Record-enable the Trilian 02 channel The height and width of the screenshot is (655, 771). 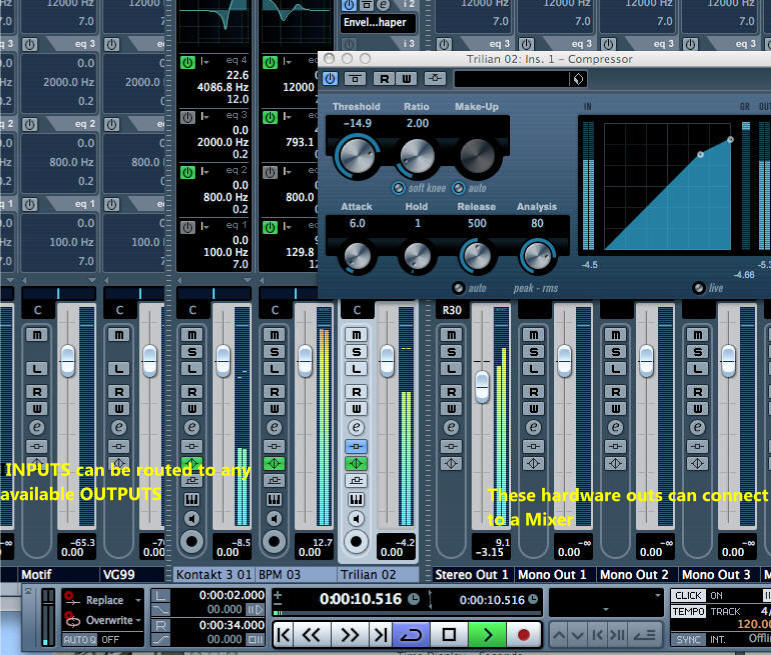356,541
